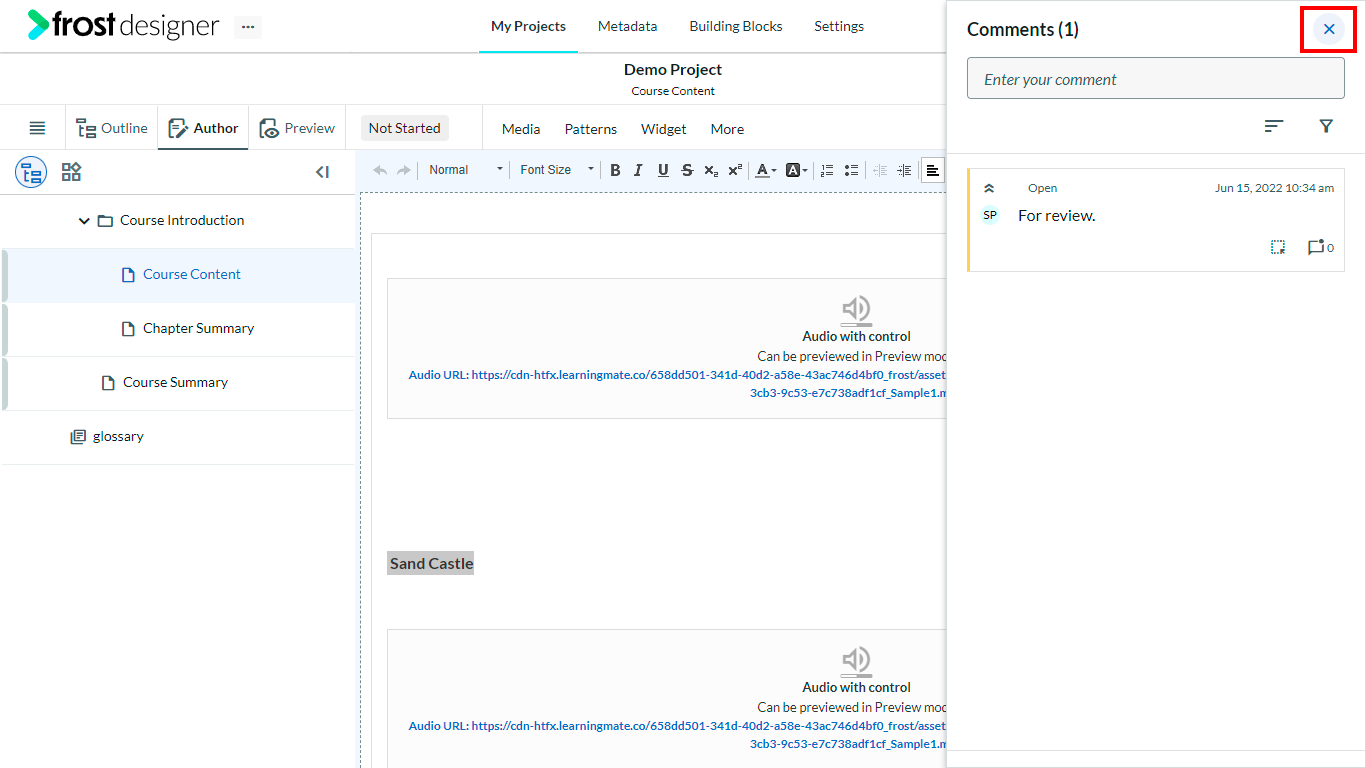This screenshot has height=768, width=1366.
Task: Toggle italic formatting
Action: [x=638, y=170]
